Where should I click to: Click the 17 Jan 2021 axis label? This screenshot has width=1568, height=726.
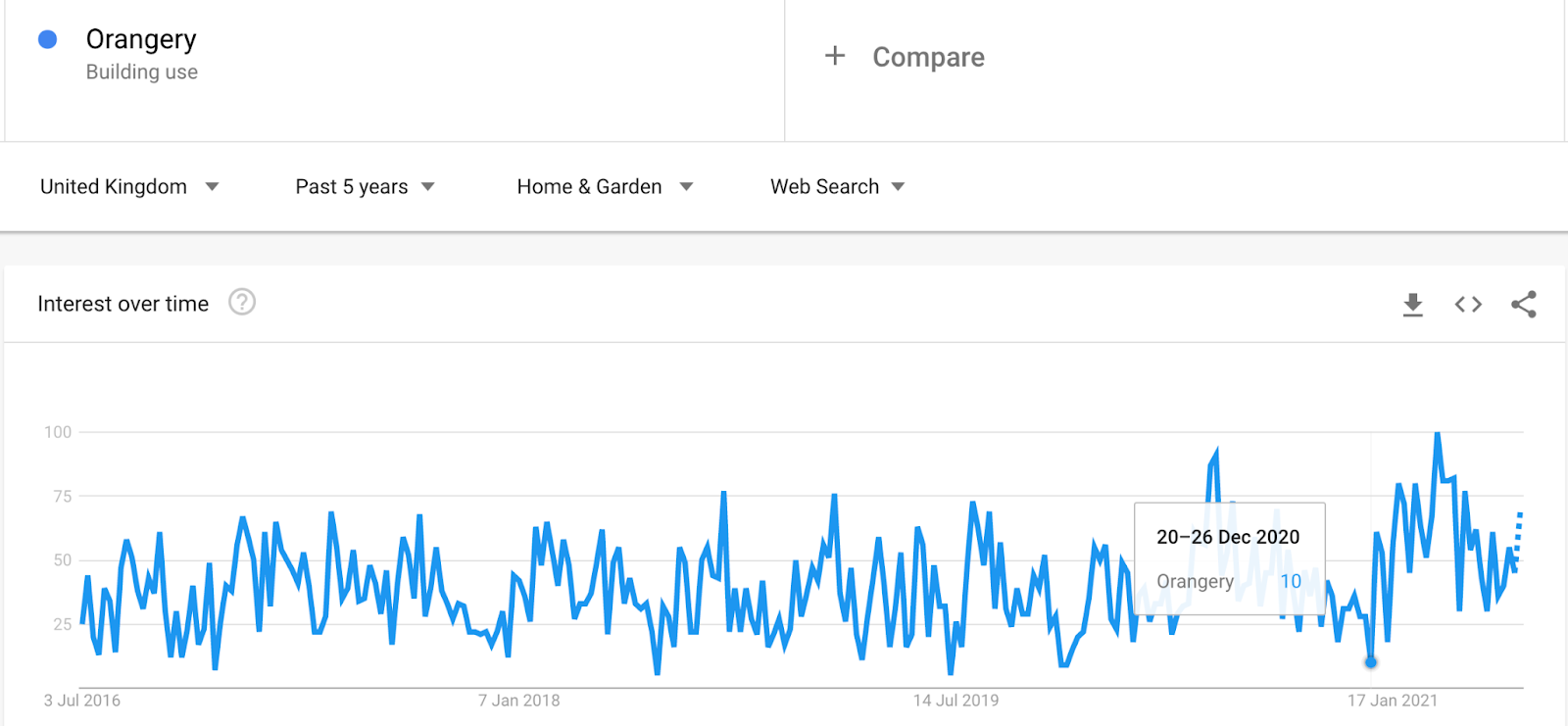[x=1392, y=701]
